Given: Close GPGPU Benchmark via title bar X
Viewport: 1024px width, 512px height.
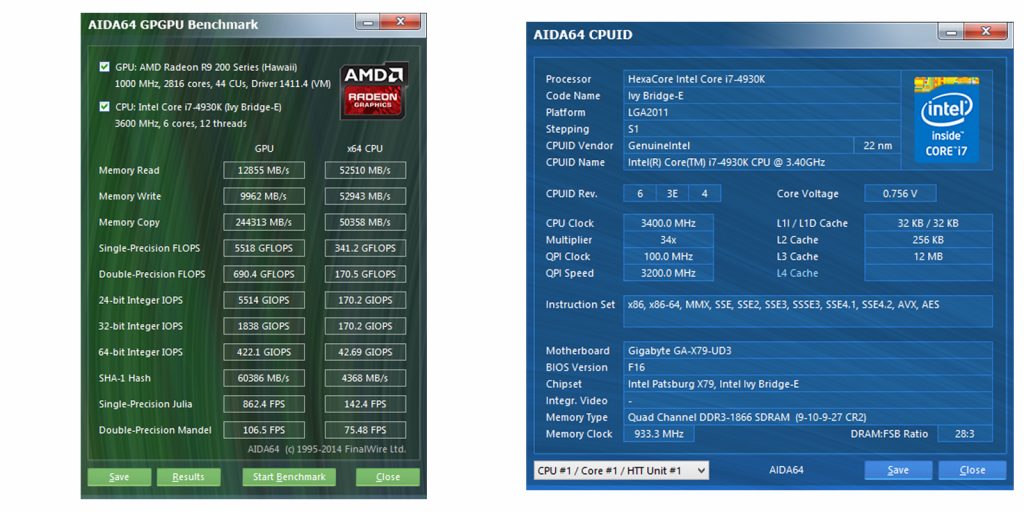Looking at the screenshot, I should coord(400,22).
